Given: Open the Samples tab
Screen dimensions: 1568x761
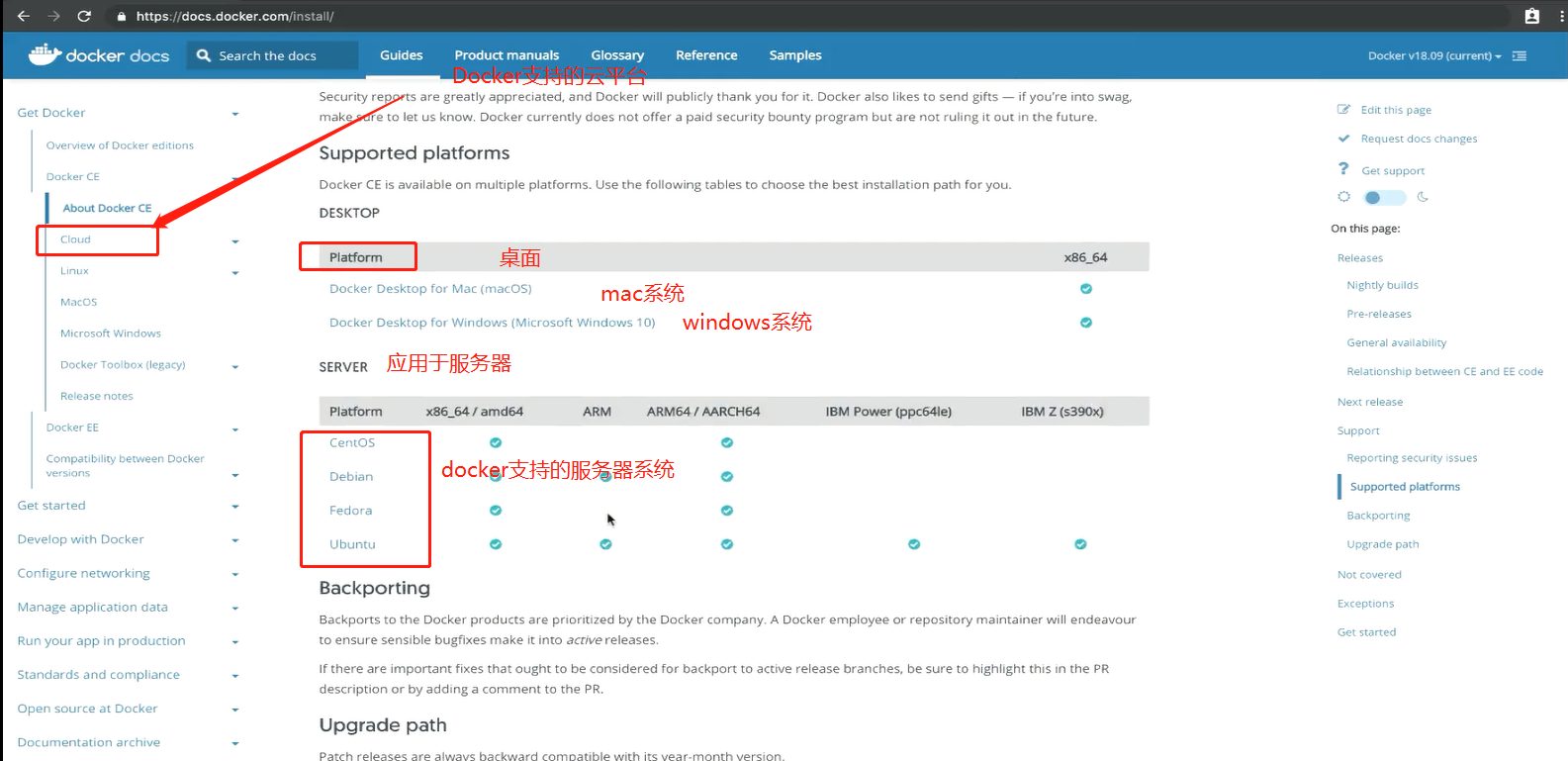Looking at the screenshot, I should tap(795, 55).
